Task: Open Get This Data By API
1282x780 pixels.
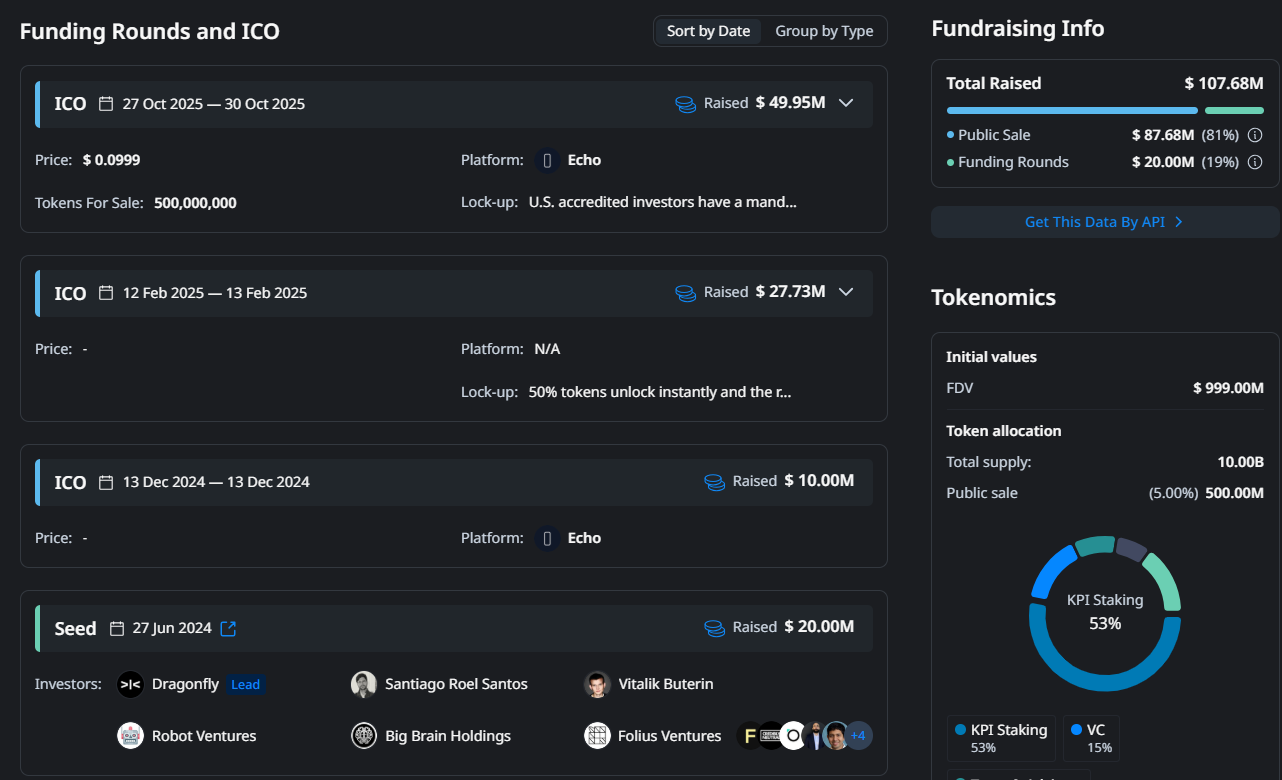Action: coord(1104,221)
